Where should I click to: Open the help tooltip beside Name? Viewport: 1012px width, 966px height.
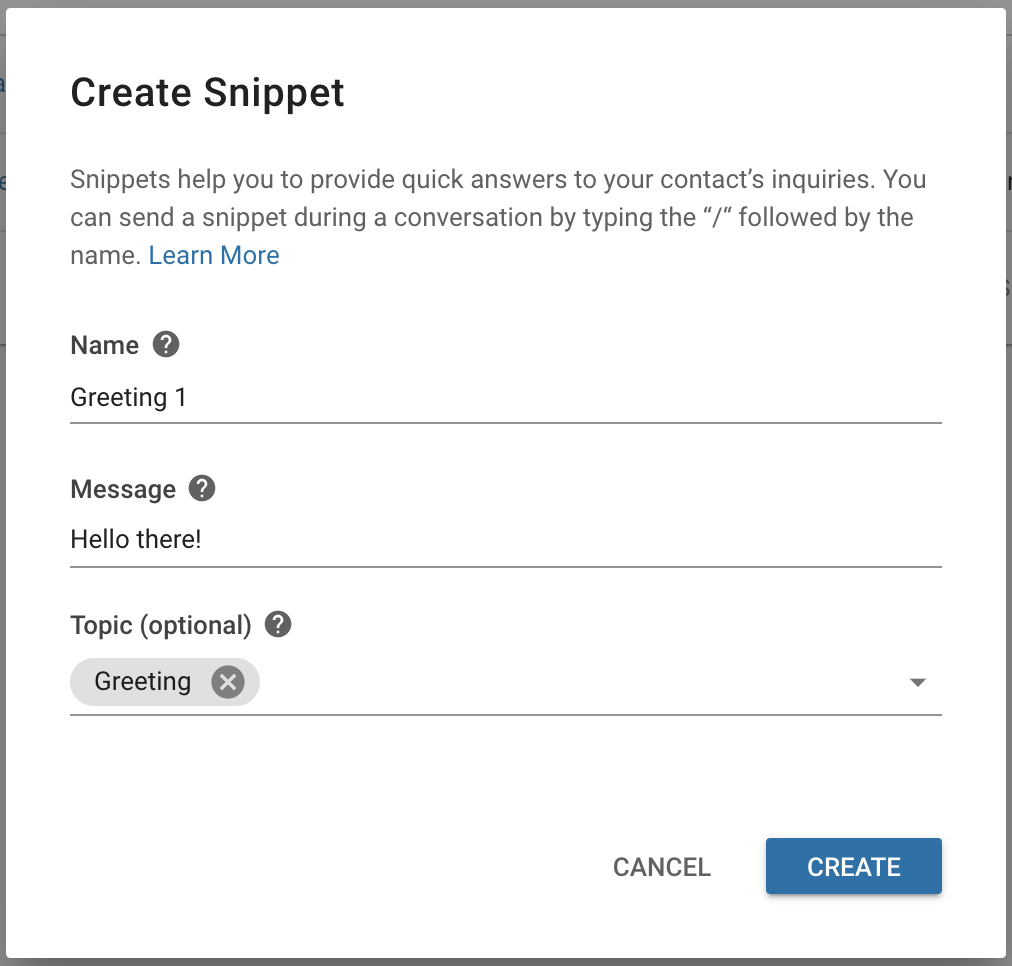pyautogui.click(x=166, y=345)
